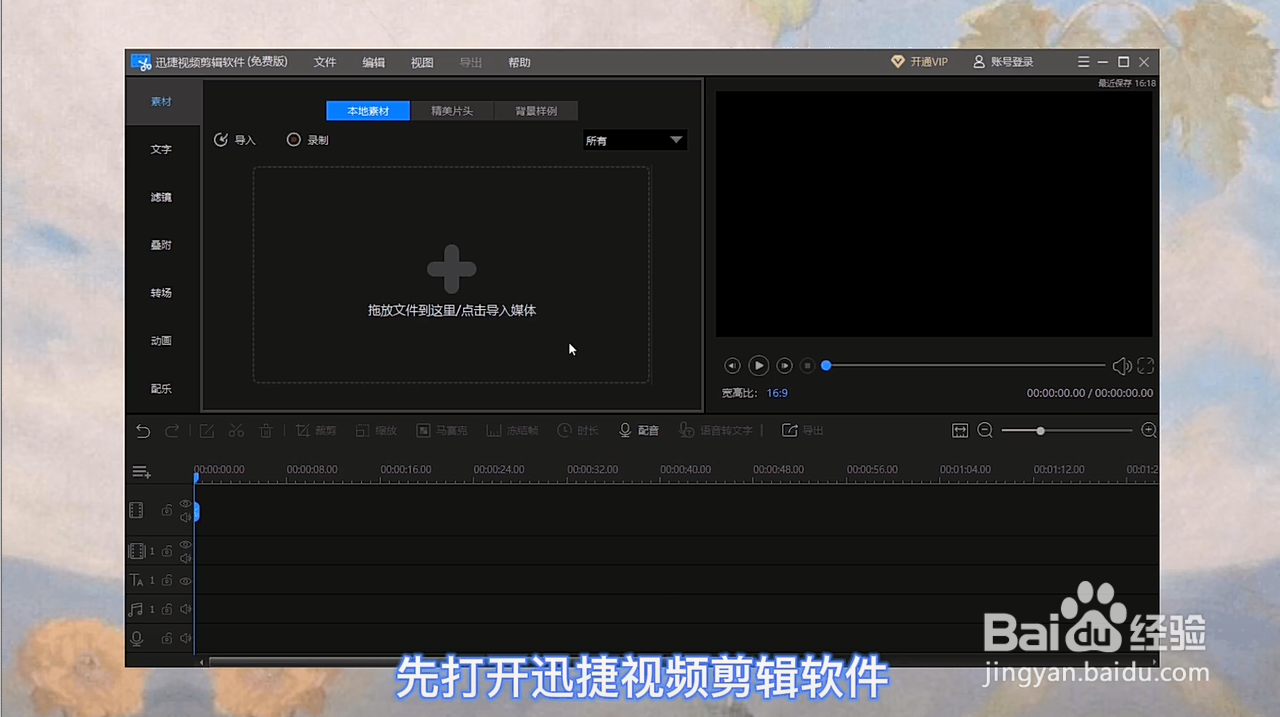Select the scissors split tool

236,430
